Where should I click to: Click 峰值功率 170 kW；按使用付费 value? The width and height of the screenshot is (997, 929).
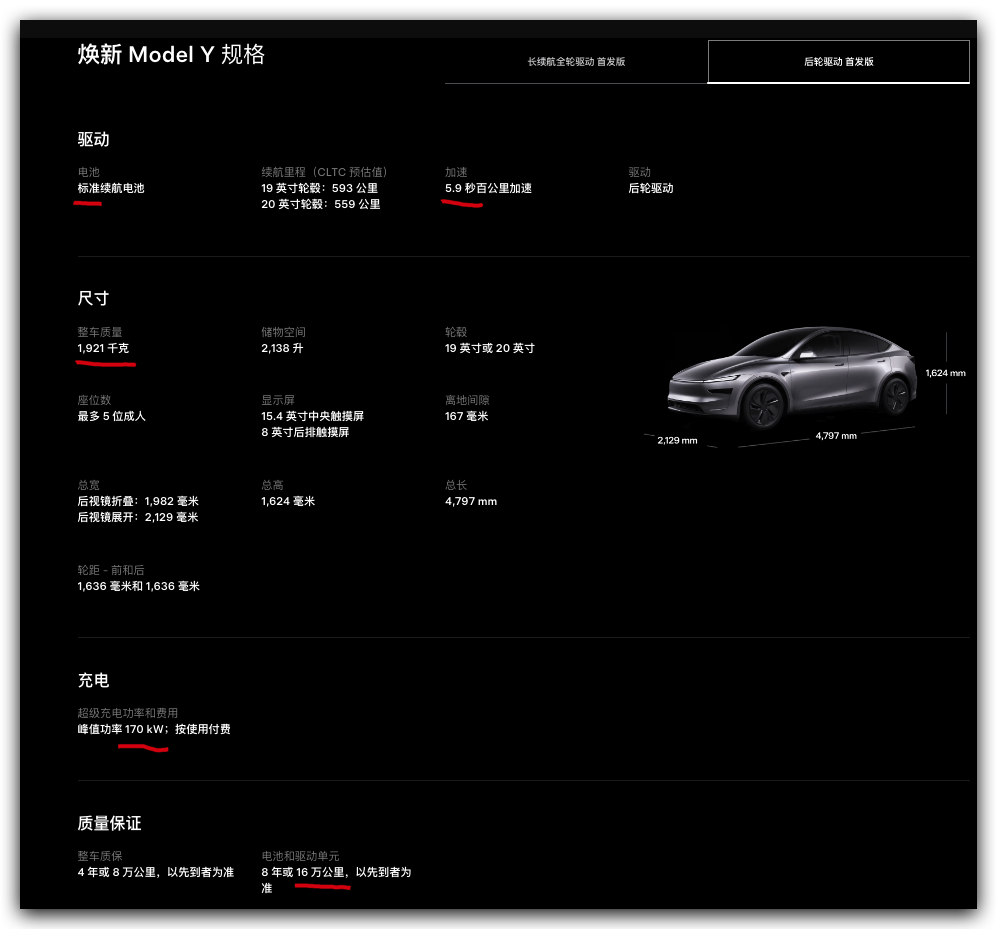click(x=154, y=729)
